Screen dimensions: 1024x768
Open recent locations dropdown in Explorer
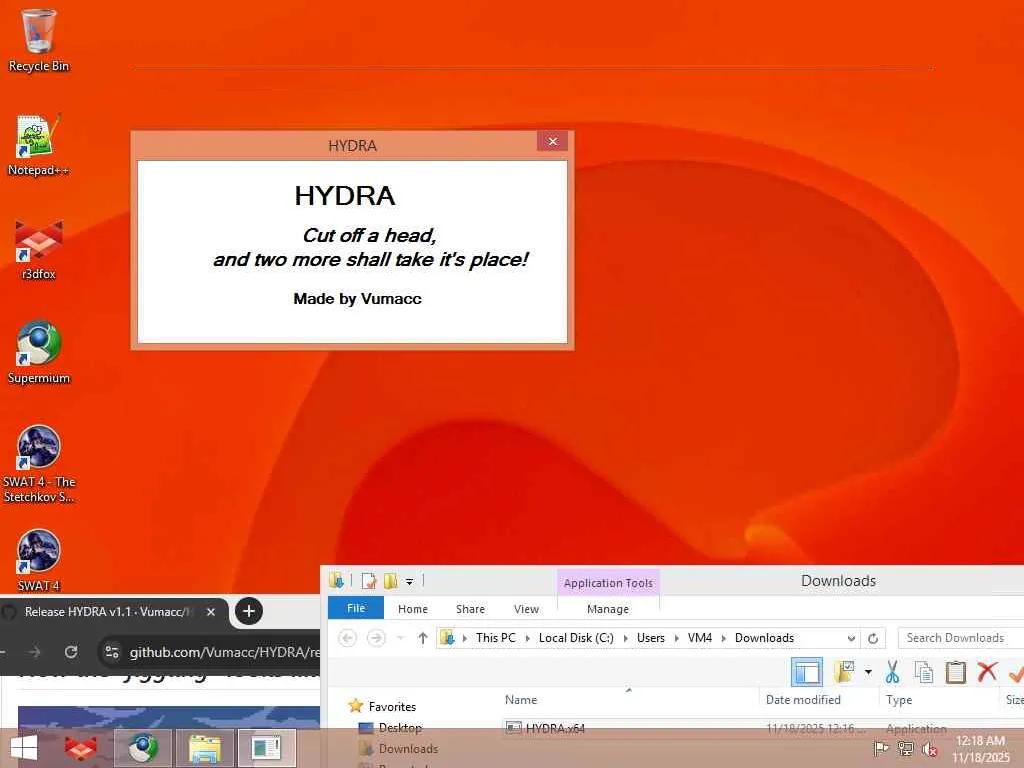point(401,638)
